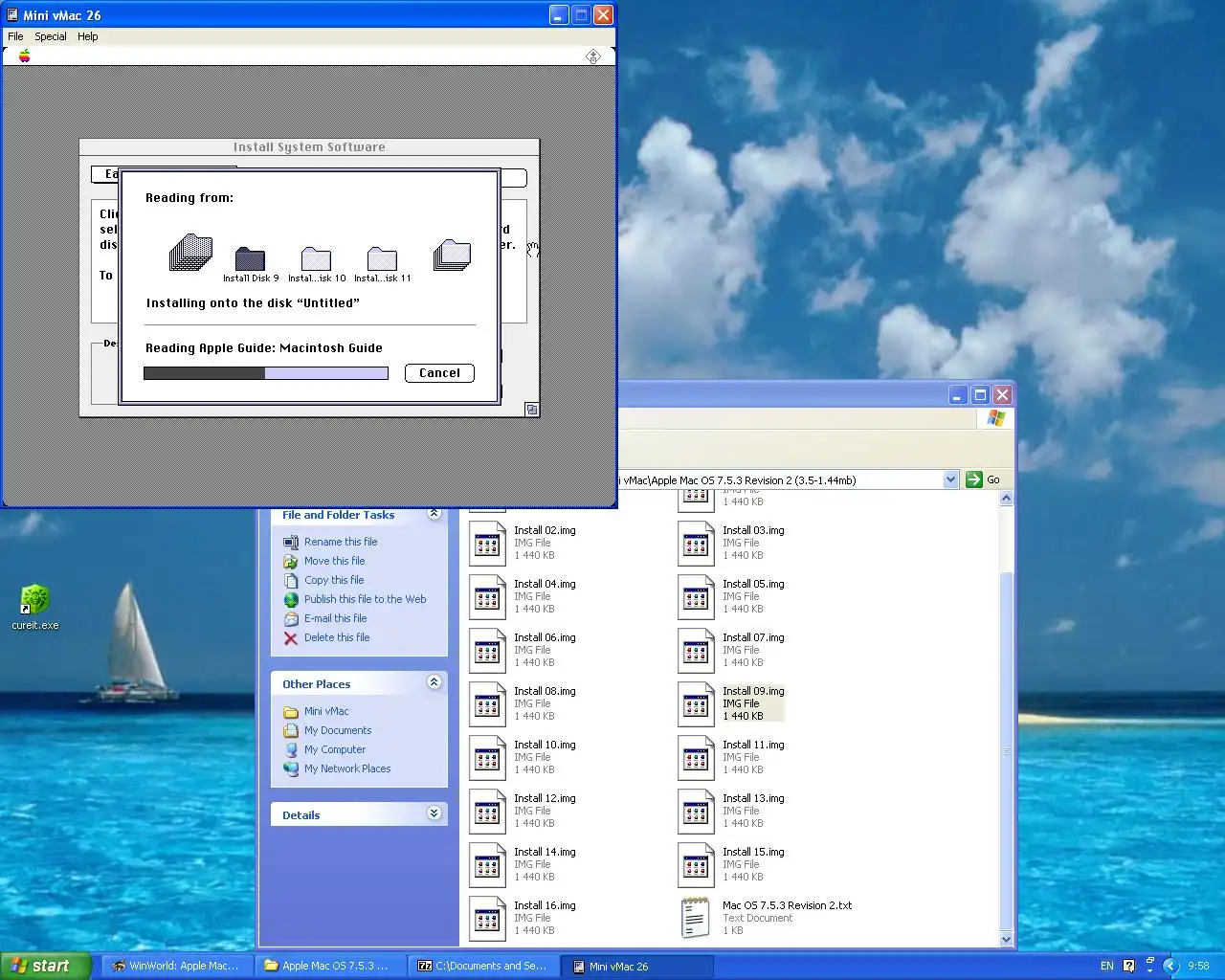Select the Install 05.img file icon
The image size is (1225, 980).
[x=696, y=596]
